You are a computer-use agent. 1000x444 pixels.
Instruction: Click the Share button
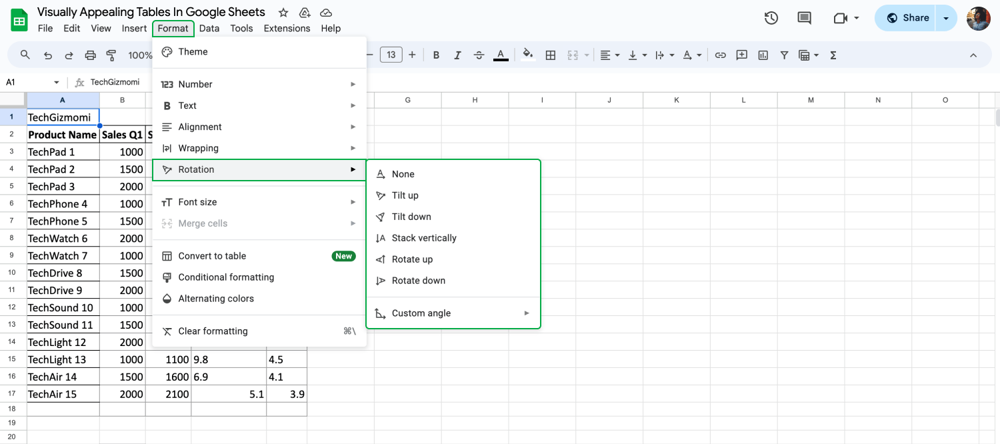(x=907, y=18)
